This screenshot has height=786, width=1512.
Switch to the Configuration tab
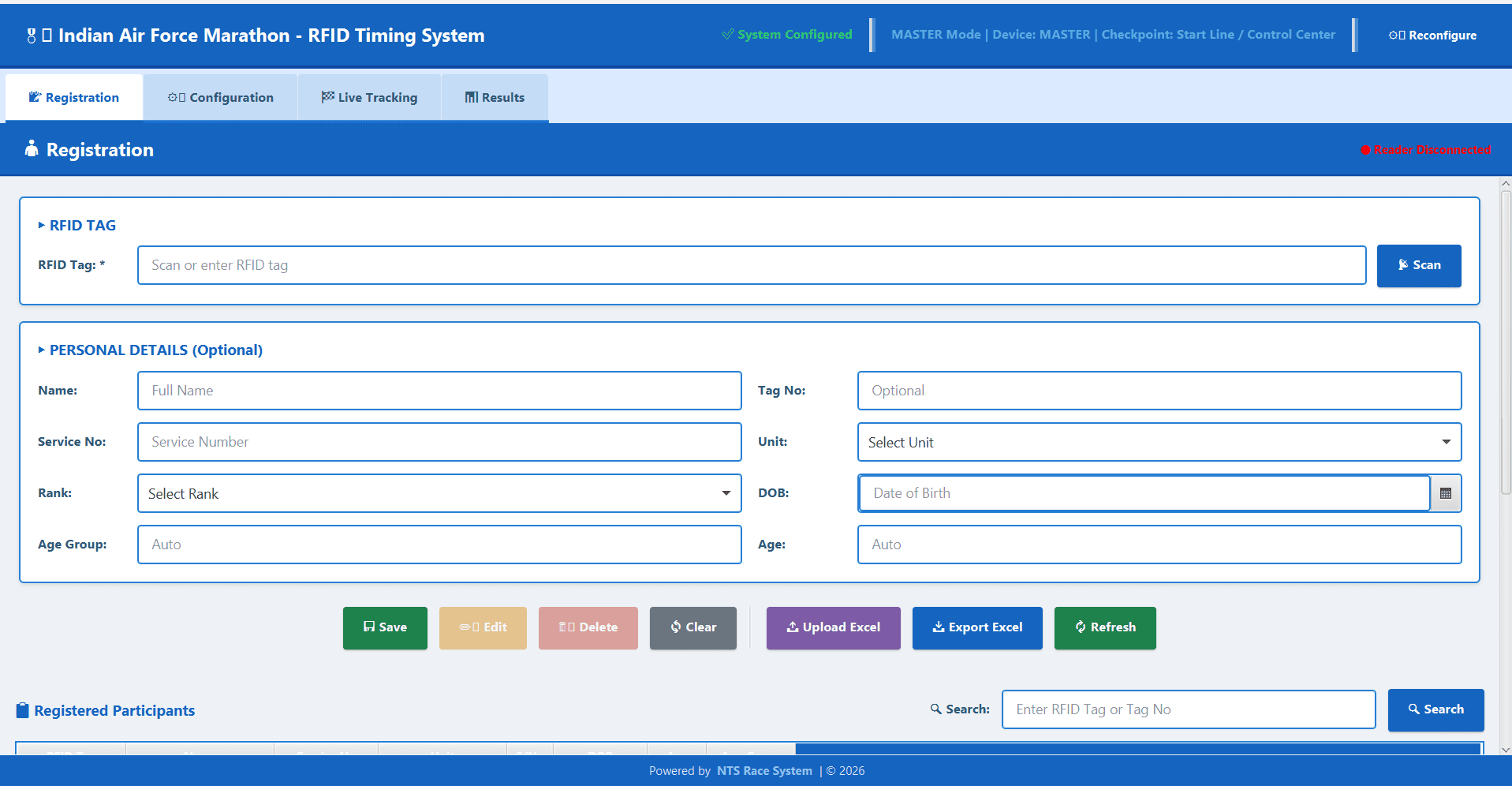[220, 97]
